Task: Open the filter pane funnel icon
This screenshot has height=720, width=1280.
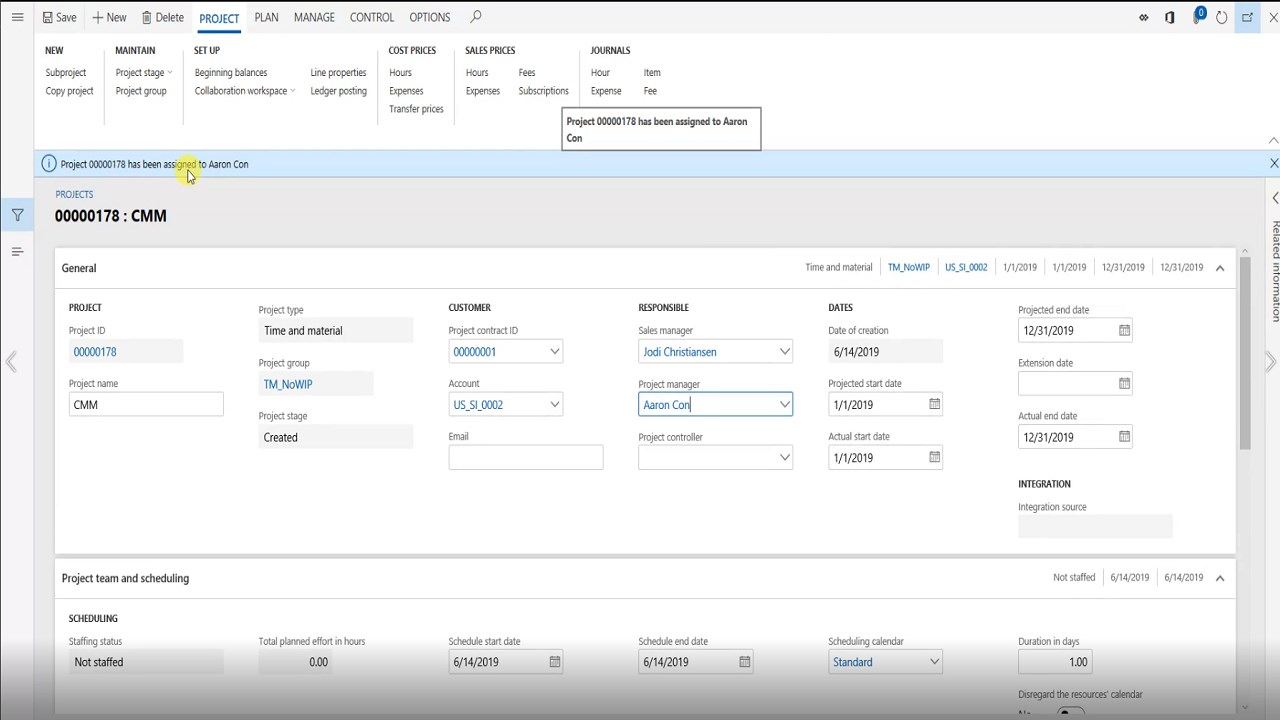Action: 17,215
